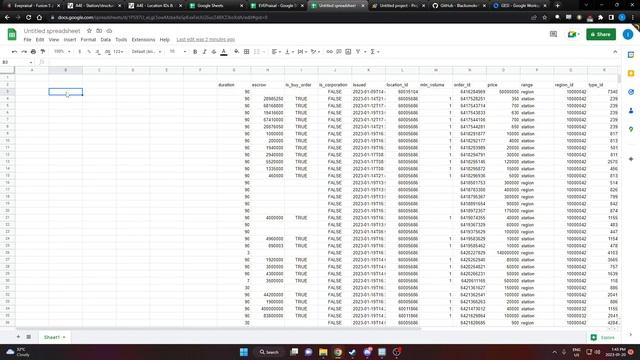Image resolution: width=640 pixels, height=360 pixels.
Task: Check the cloud document status icon
Action: [109, 31]
